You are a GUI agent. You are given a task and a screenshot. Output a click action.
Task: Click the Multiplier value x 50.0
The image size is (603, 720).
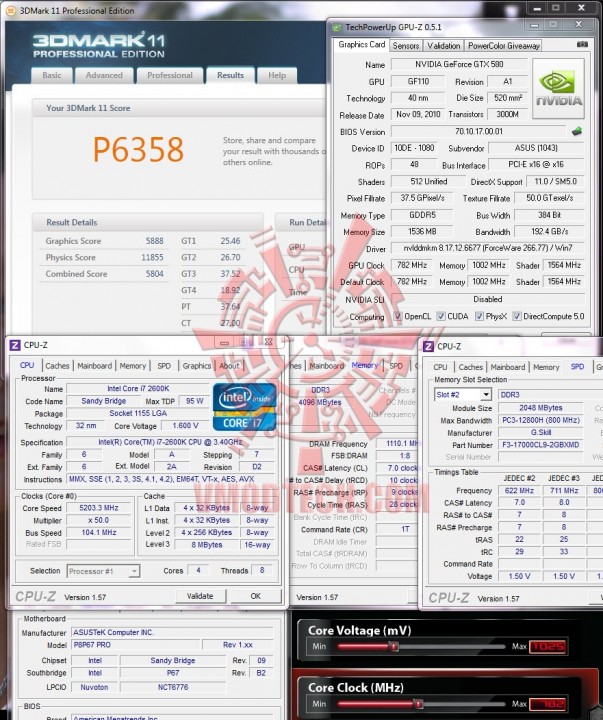pyautogui.click(x=99, y=520)
